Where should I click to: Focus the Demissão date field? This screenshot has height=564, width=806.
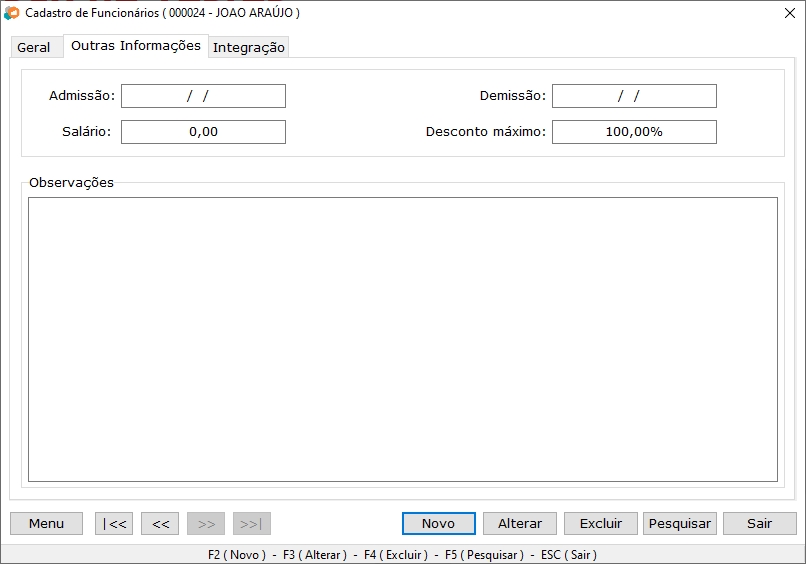tap(634, 96)
